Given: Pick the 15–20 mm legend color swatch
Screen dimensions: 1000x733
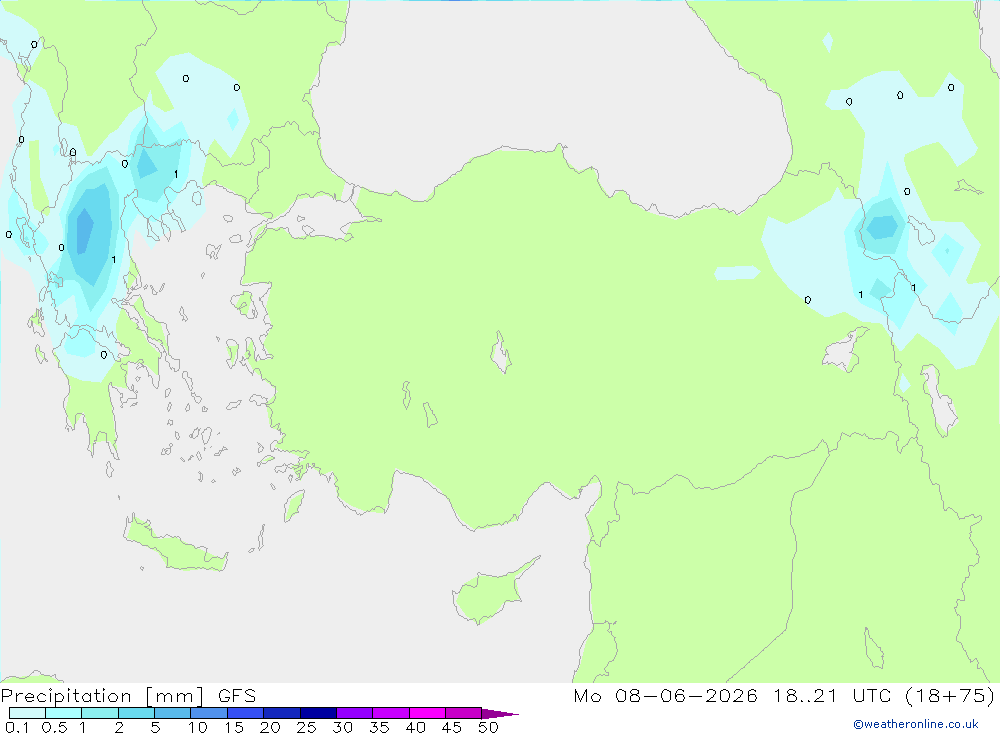Looking at the screenshot, I should 246,713.
